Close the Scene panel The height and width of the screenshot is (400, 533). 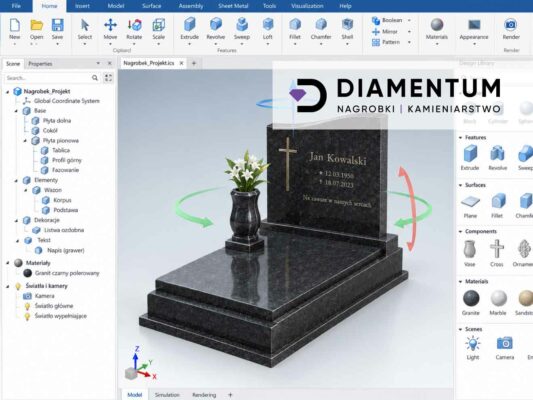coord(109,63)
